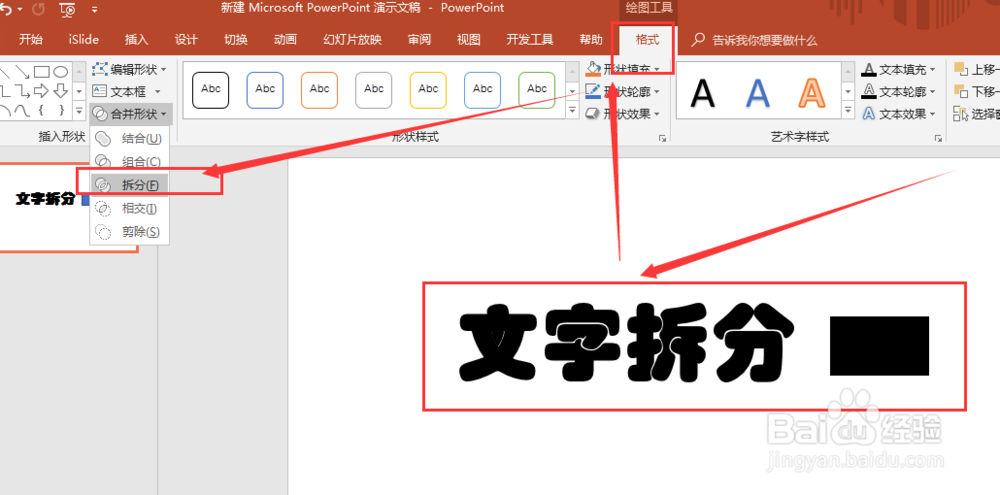Screen dimensions: 1000x495
Task: Click the 合并形状 dropdown button
Action: tap(131, 114)
